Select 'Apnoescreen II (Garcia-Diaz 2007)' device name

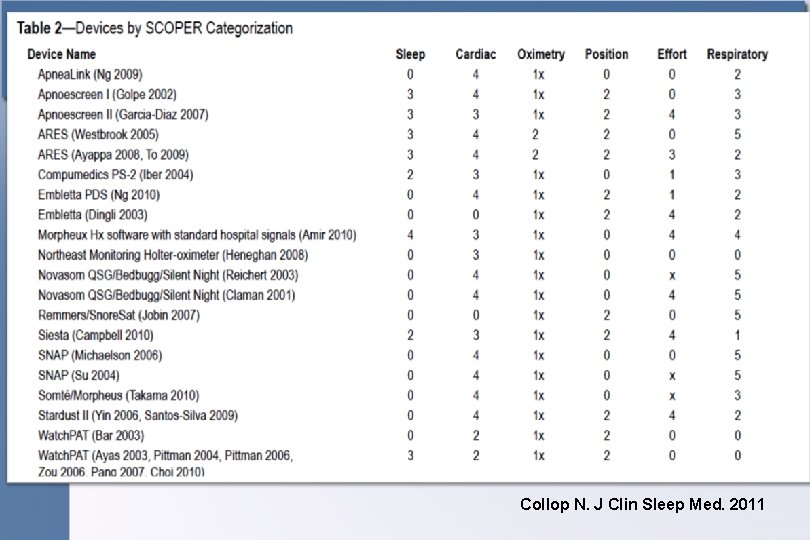pos(123,115)
